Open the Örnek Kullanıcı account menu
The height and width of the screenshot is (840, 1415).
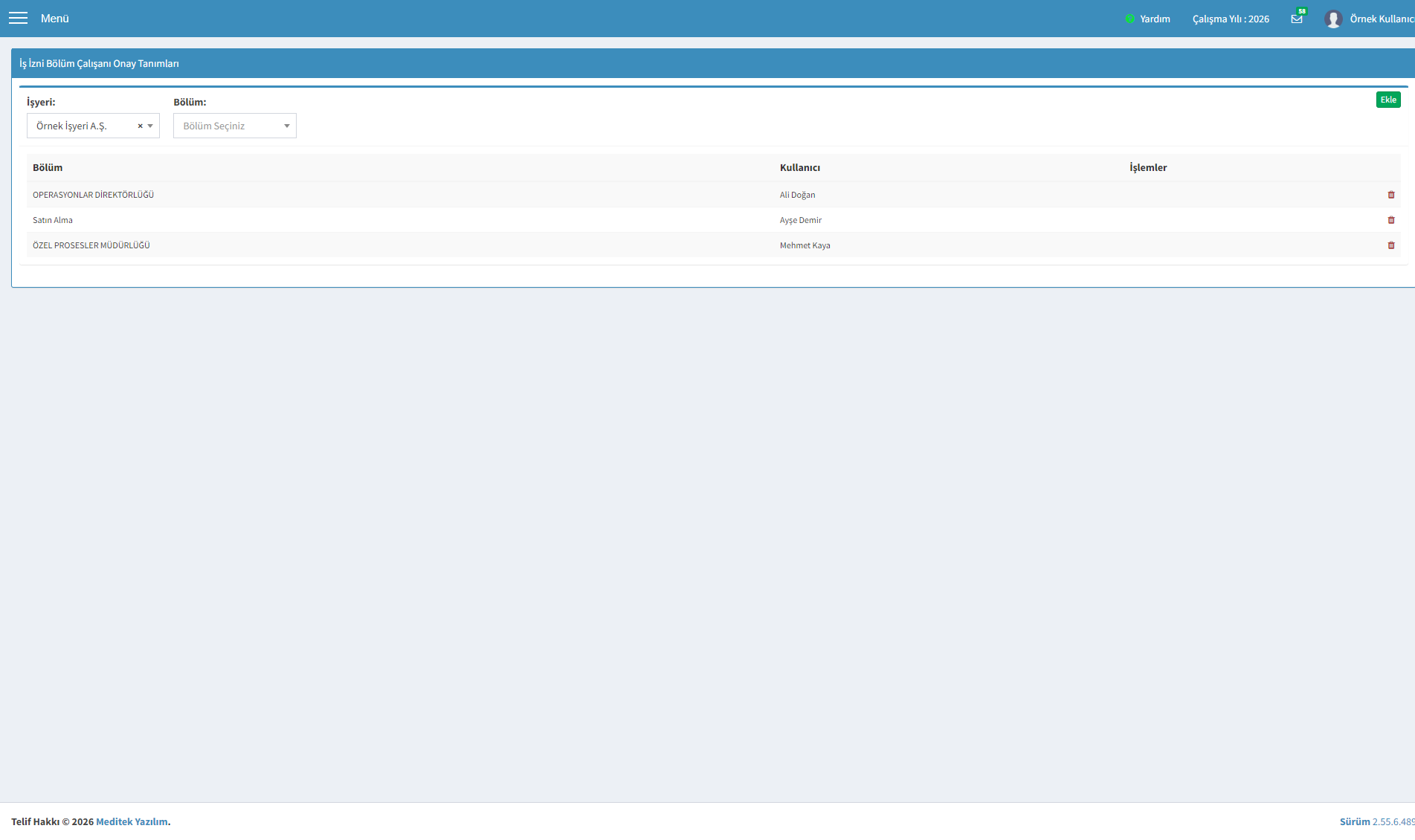tap(1382, 19)
